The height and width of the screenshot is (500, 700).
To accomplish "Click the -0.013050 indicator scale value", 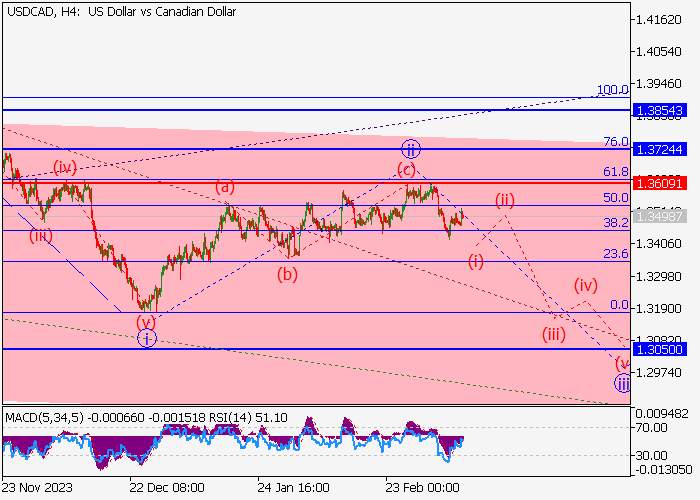I will click(664, 470).
